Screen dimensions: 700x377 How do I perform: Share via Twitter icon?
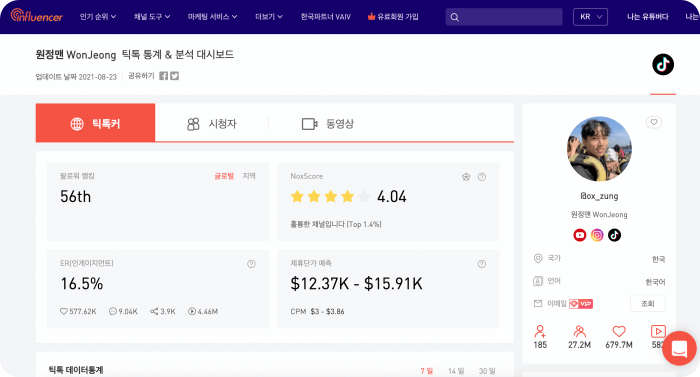click(x=175, y=76)
